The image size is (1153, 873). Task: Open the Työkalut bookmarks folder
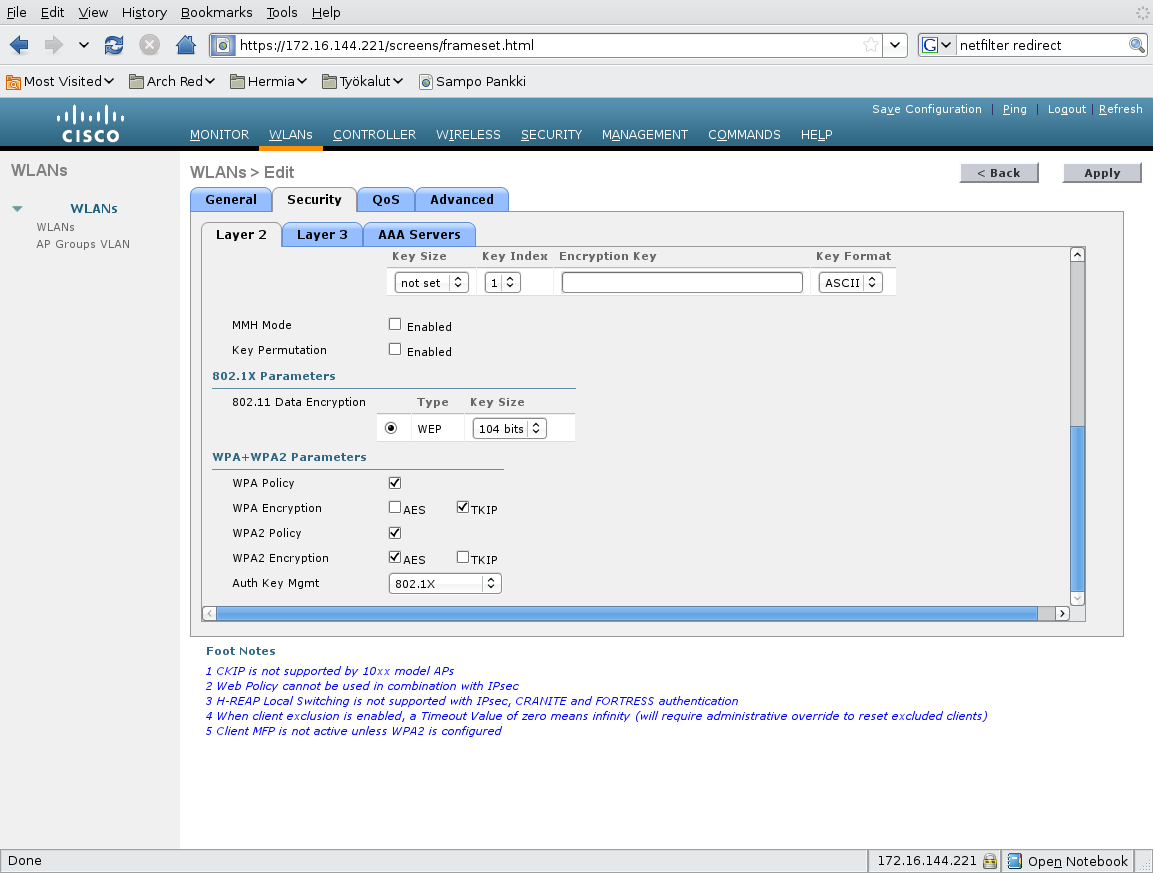pos(363,82)
